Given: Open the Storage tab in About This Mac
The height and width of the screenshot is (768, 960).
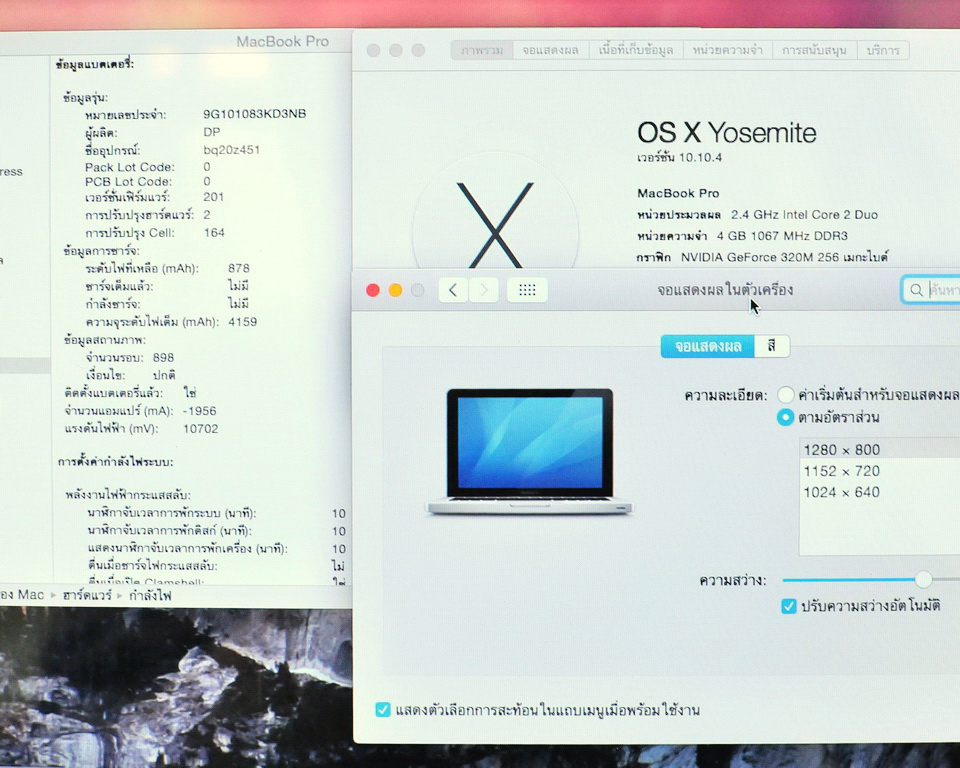Looking at the screenshot, I should click(x=636, y=50).
